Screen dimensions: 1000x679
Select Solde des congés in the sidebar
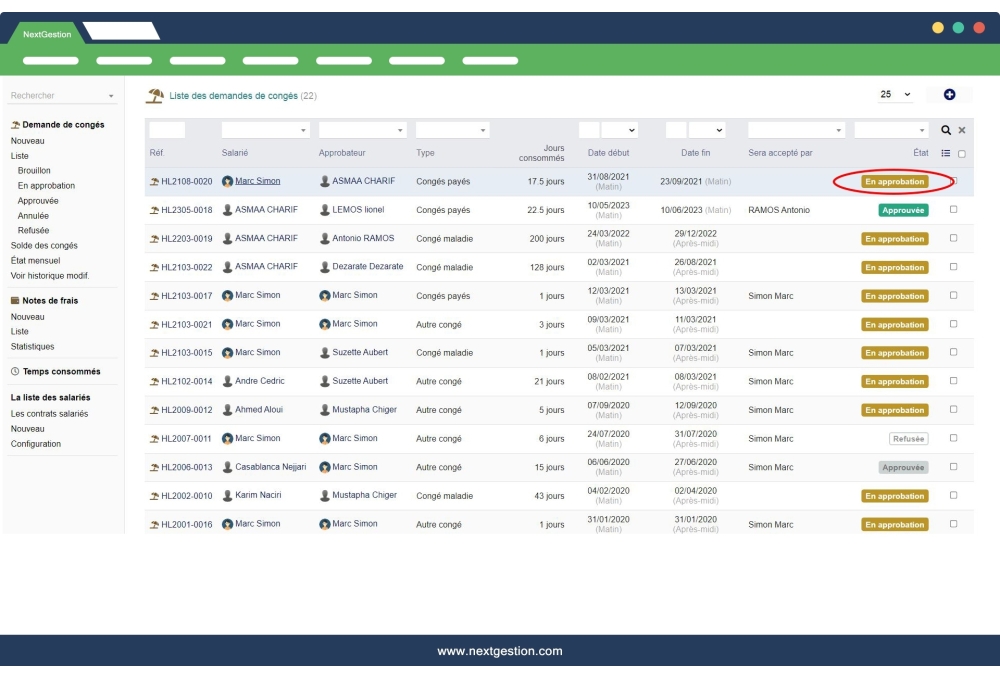tap(44, 246)
